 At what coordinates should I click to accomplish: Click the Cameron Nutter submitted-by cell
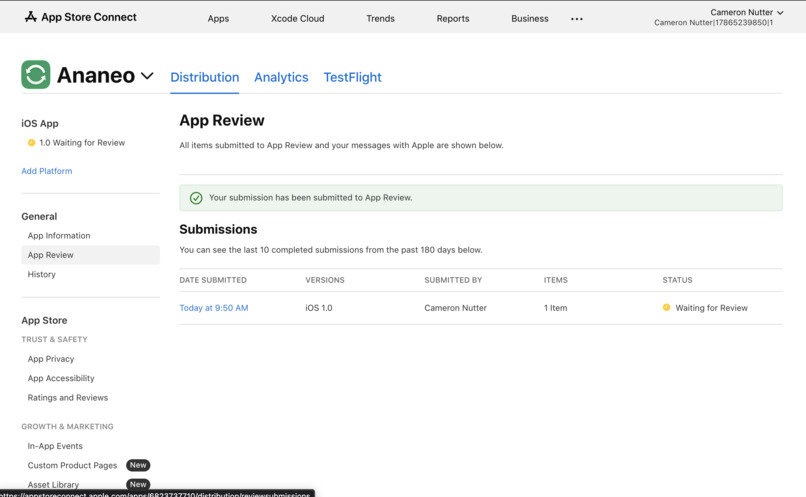(455, 308)
